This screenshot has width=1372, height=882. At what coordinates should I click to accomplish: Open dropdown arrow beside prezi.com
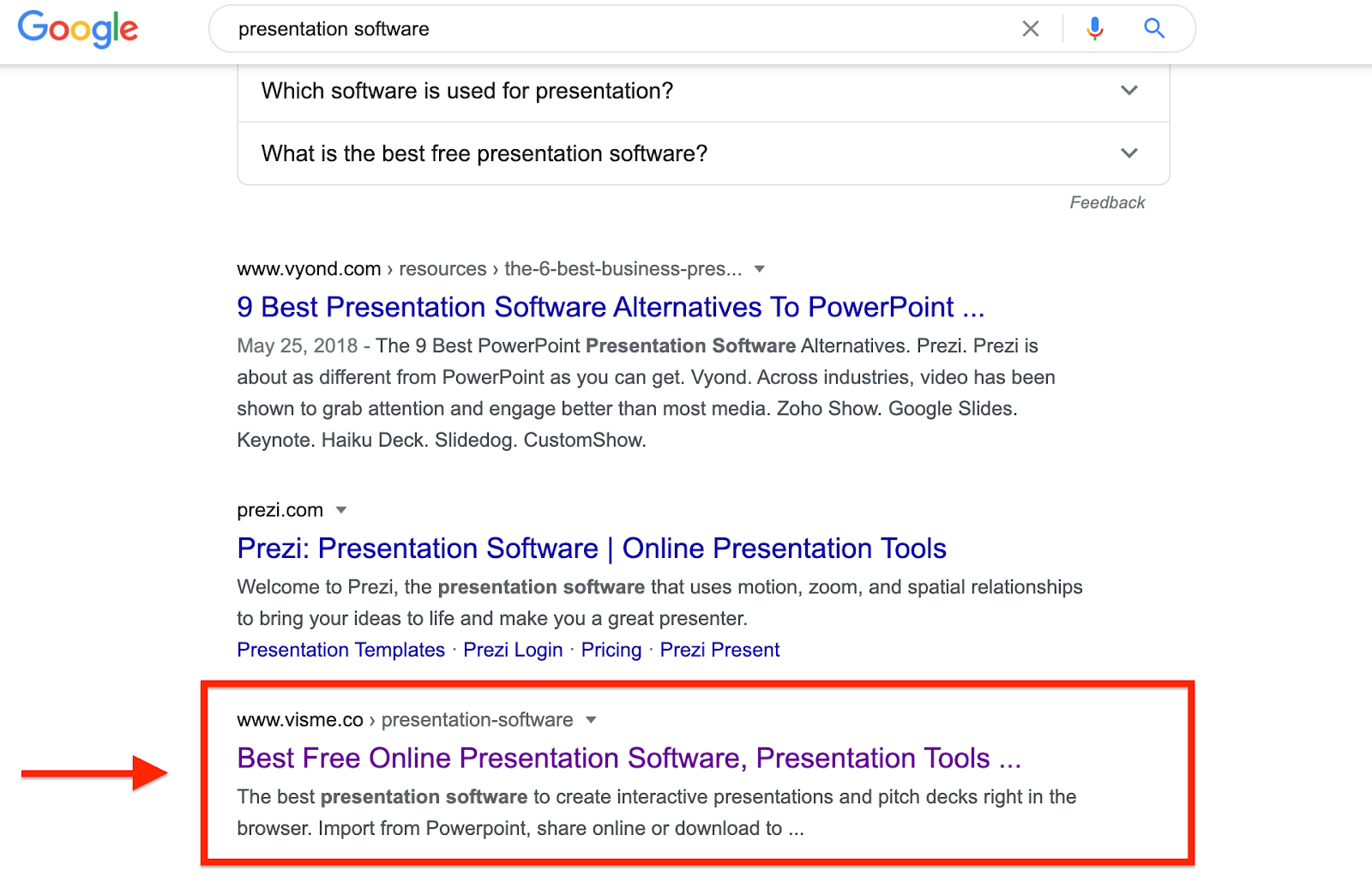(341, 510)
